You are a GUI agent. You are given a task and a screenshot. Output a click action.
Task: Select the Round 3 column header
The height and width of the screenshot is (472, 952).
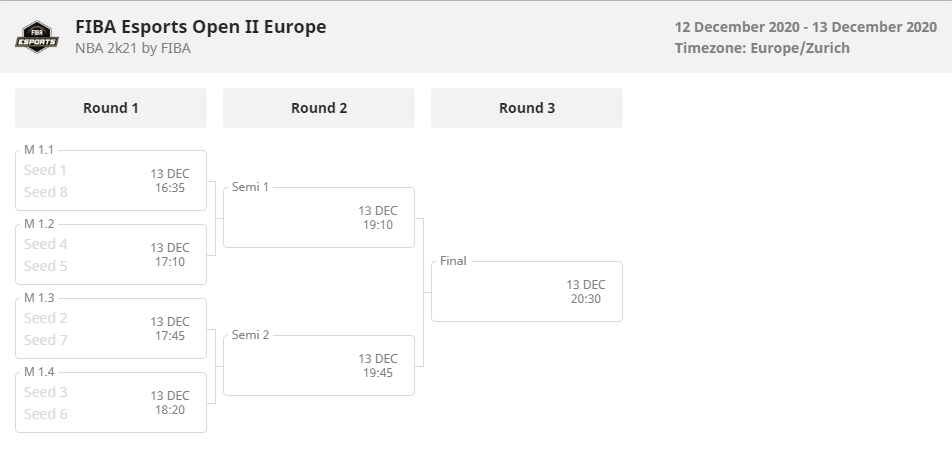pos(527,108)
